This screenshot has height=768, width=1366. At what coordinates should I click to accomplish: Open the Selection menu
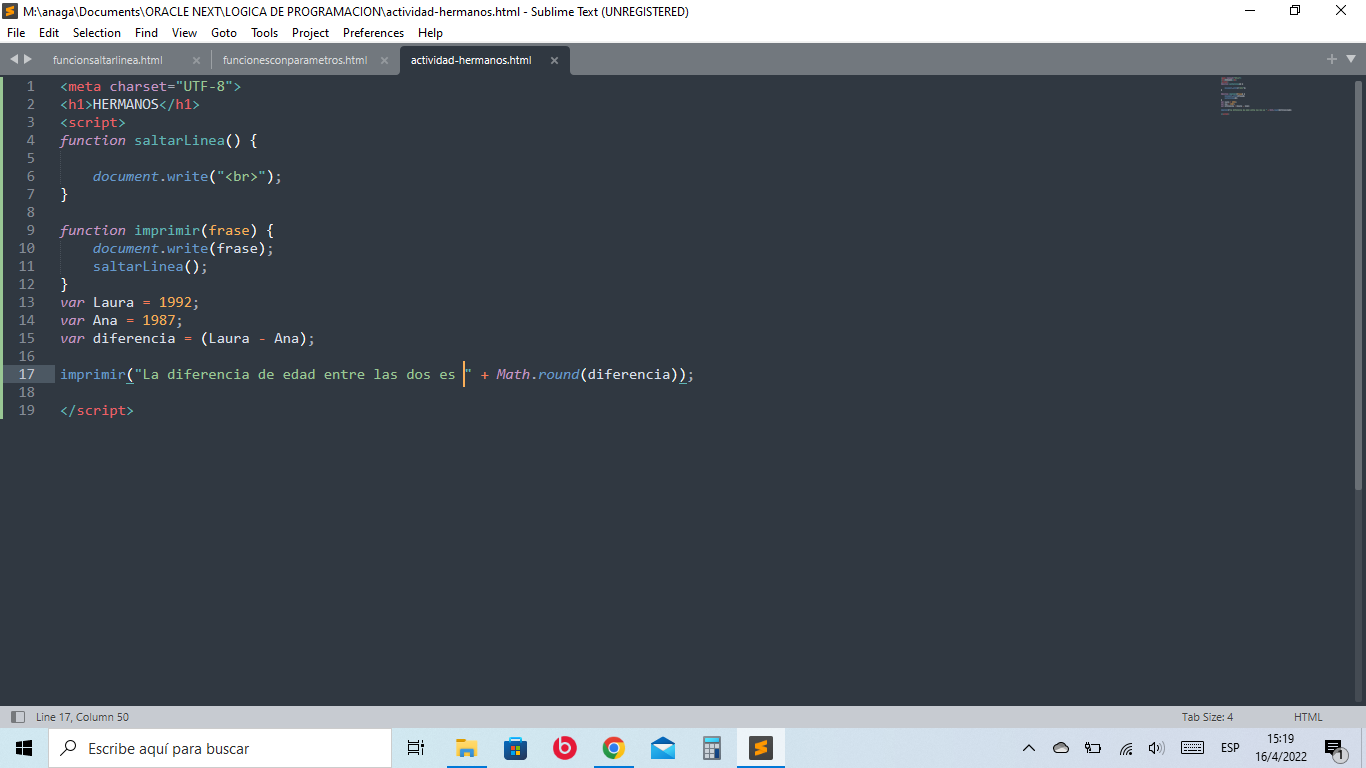(97, 33)
